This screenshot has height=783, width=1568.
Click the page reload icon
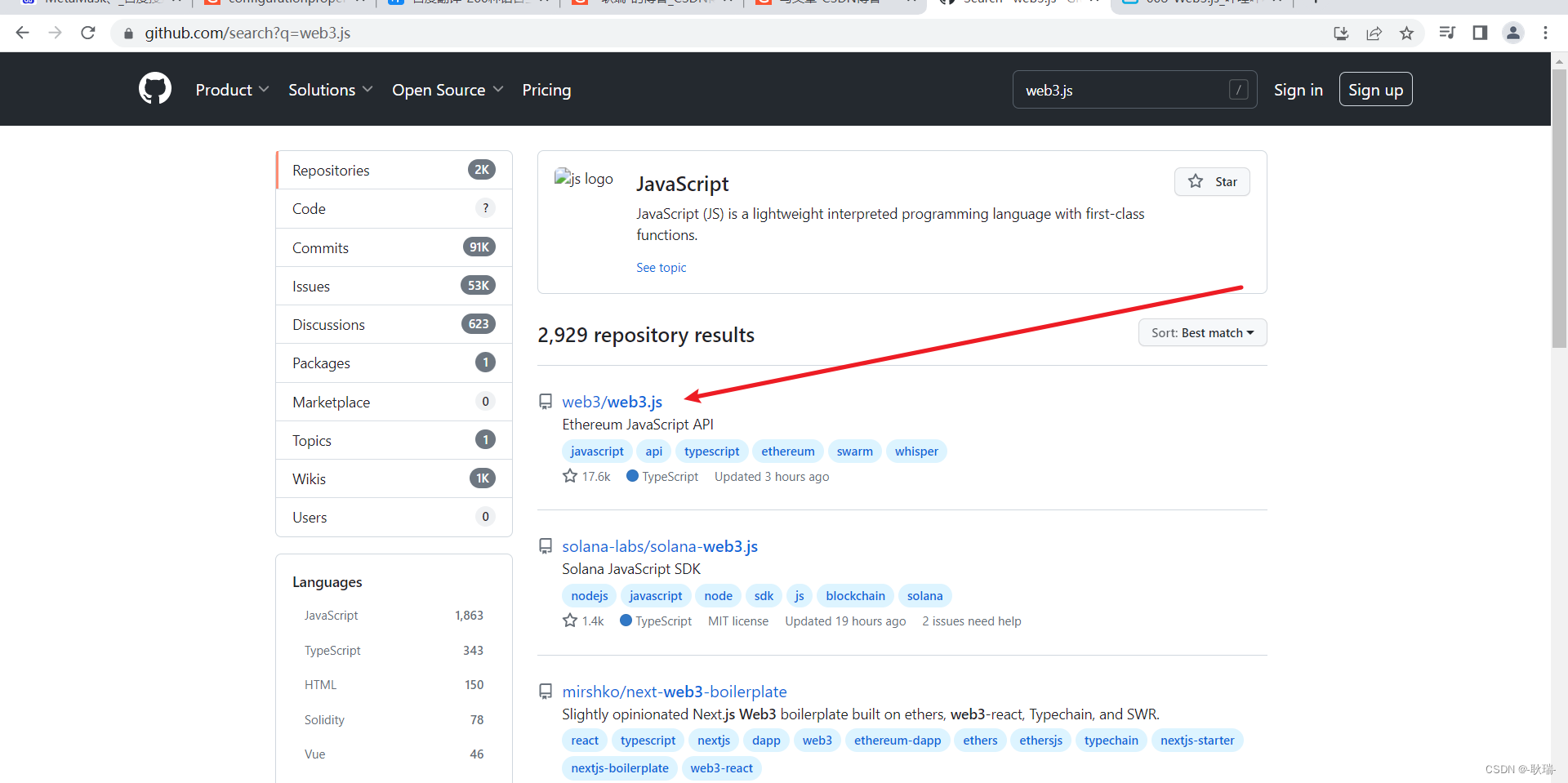point(88,33)
